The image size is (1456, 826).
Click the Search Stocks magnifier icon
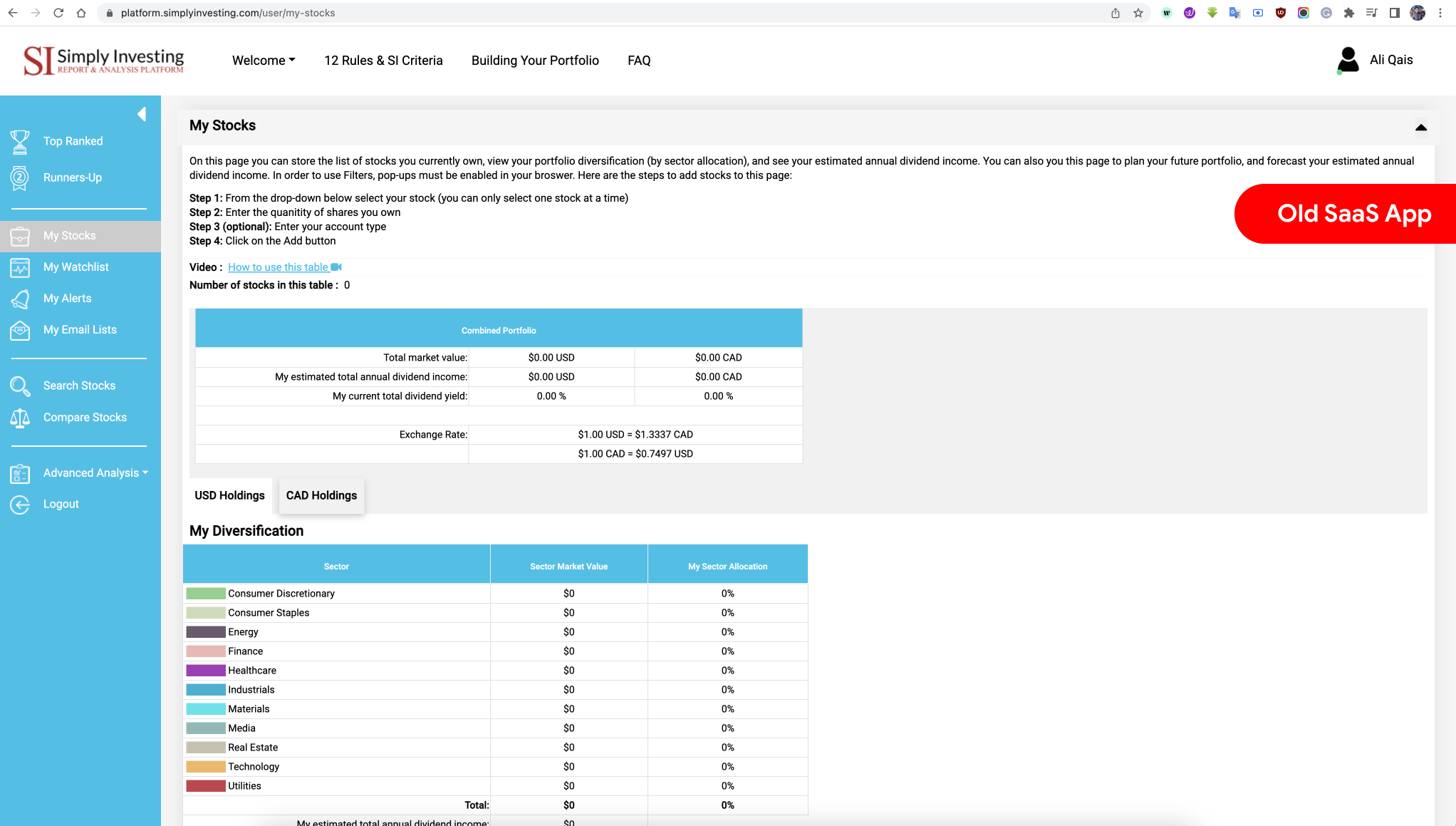pos(20,386)
